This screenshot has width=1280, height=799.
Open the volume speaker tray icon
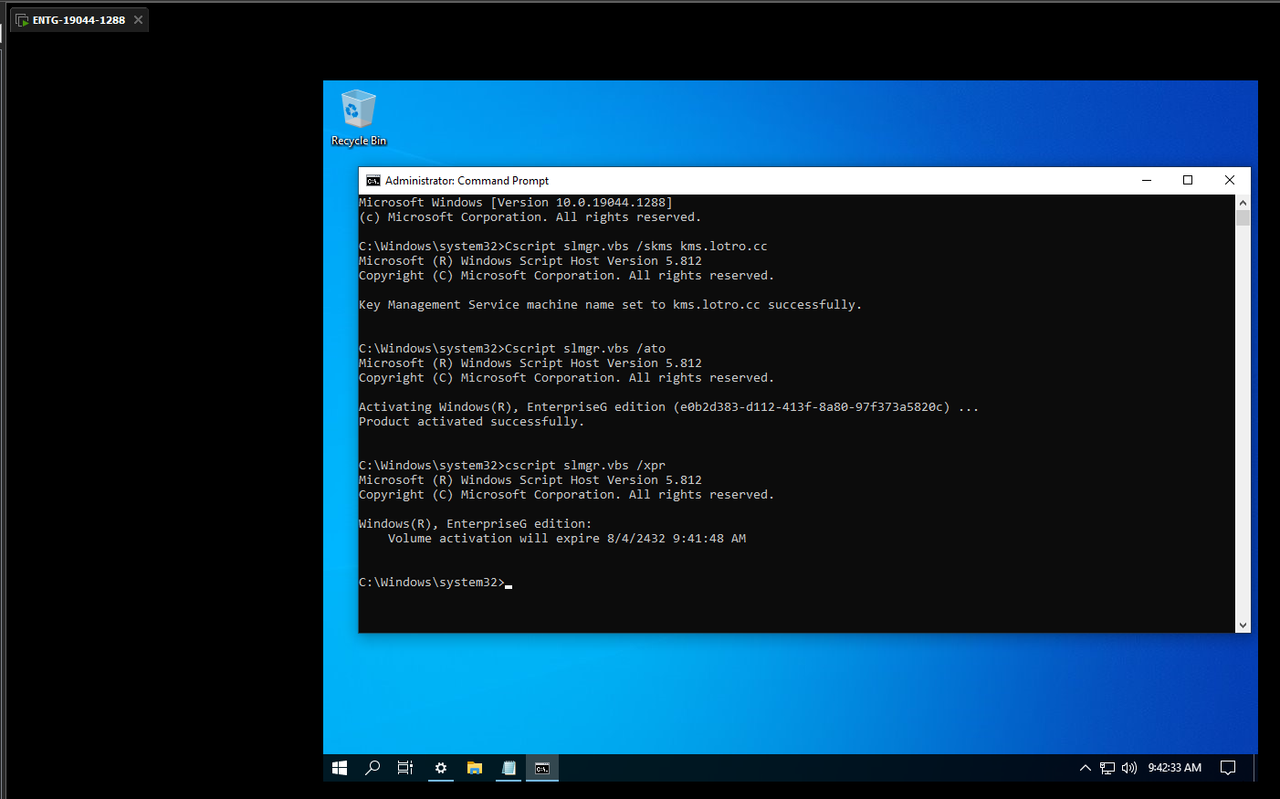click(1129, 768)
